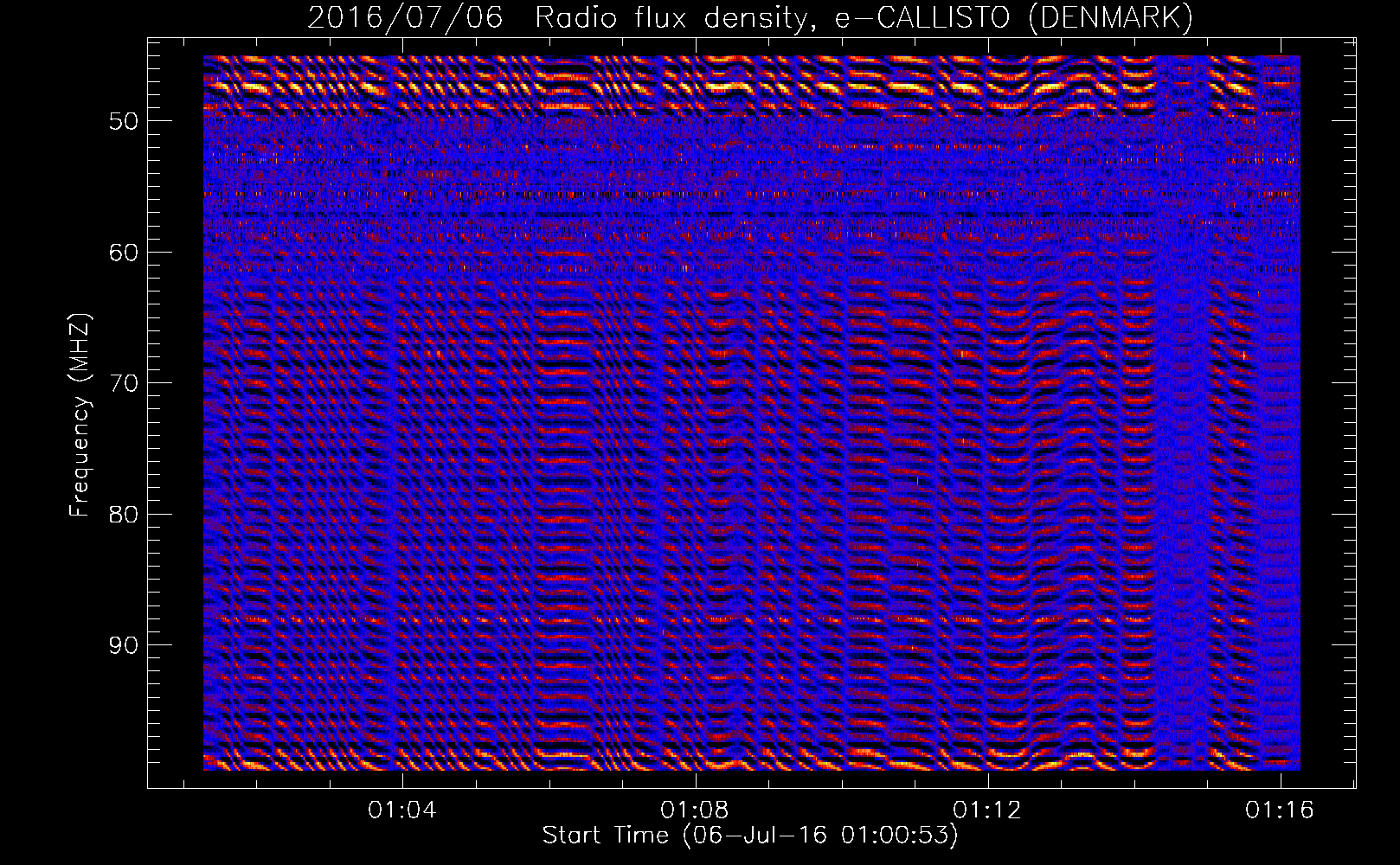Click the 50 MHz tick label

pyautogui.click(x=124, y=121)
